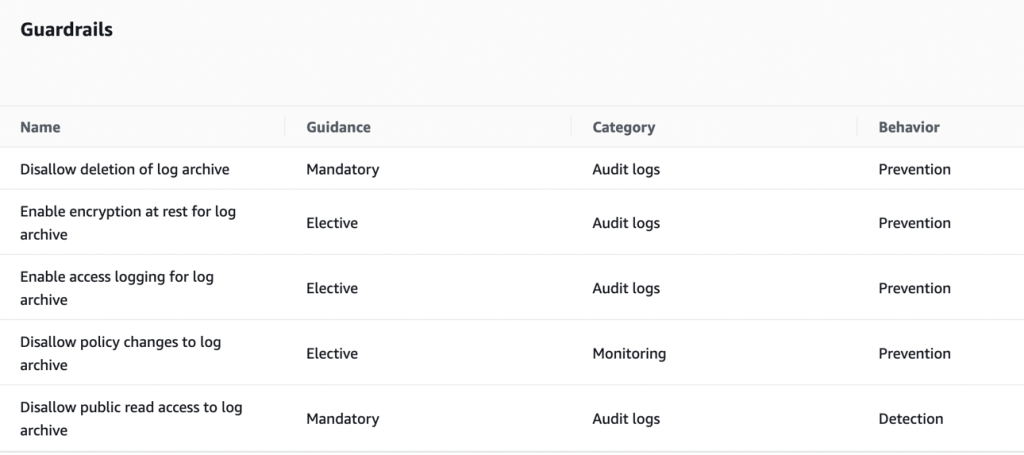This screenshot has width=1024, height=455.
Task: Click Prevention in the Disallow deletion row
Action: tap(914, 169)
